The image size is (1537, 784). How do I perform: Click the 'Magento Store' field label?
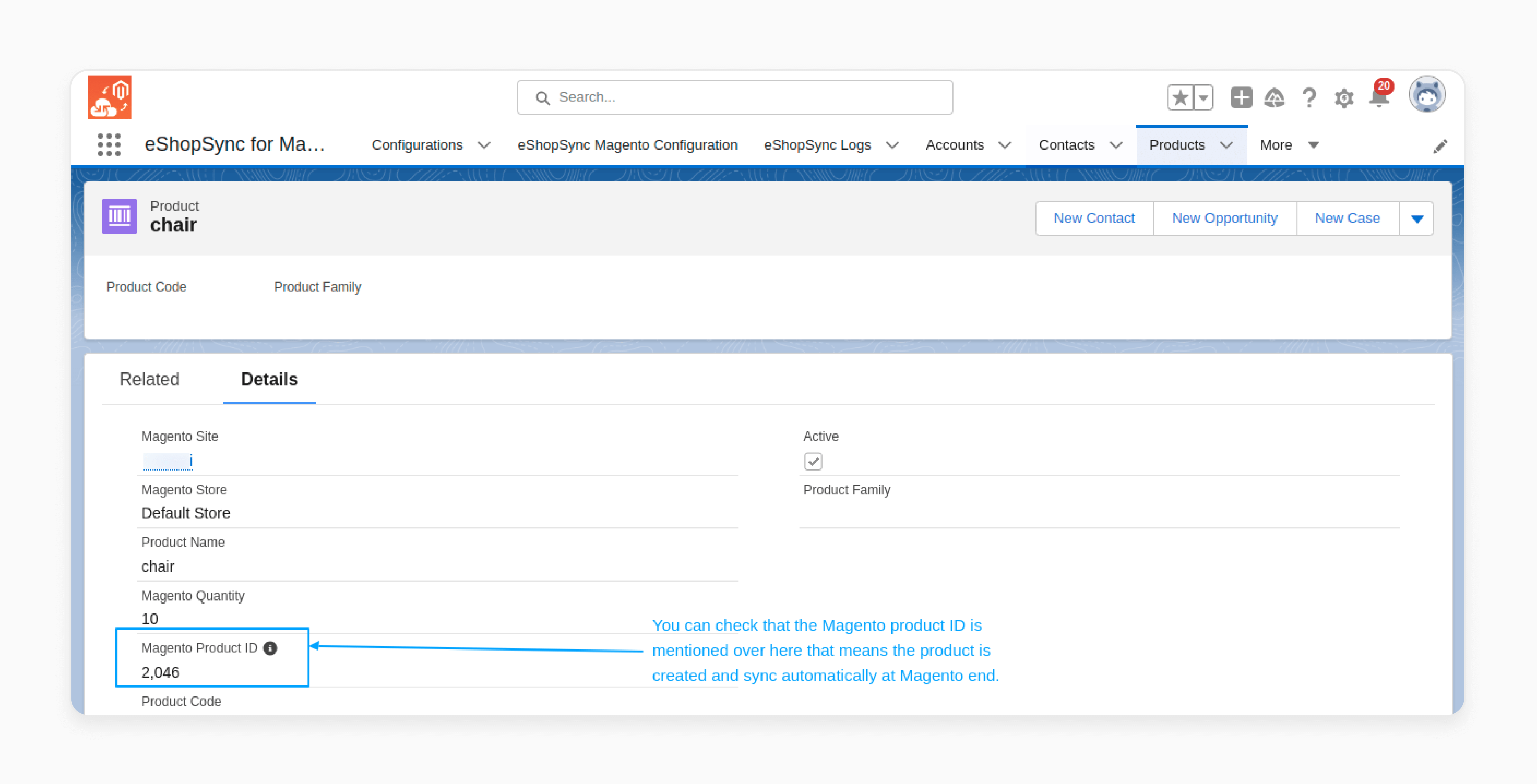184,490
